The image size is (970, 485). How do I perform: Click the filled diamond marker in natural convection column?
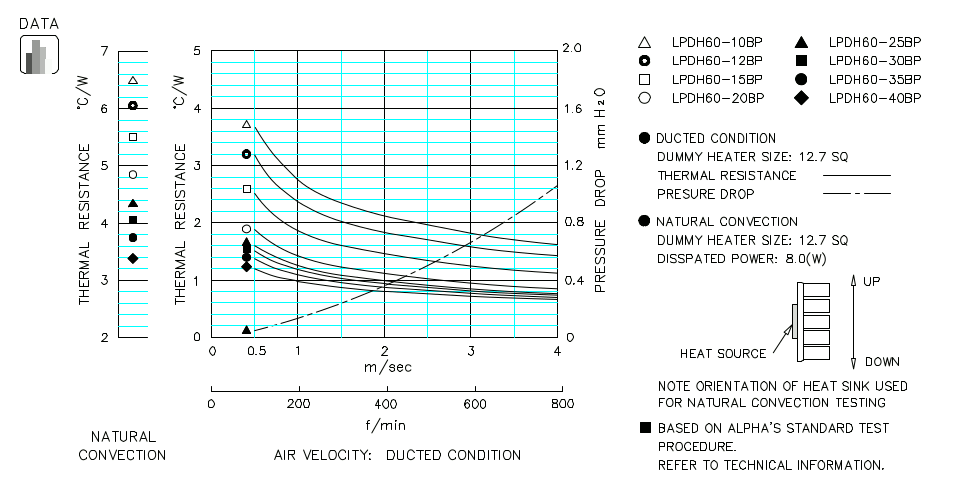pyautogui.click(x=133, y=258)
